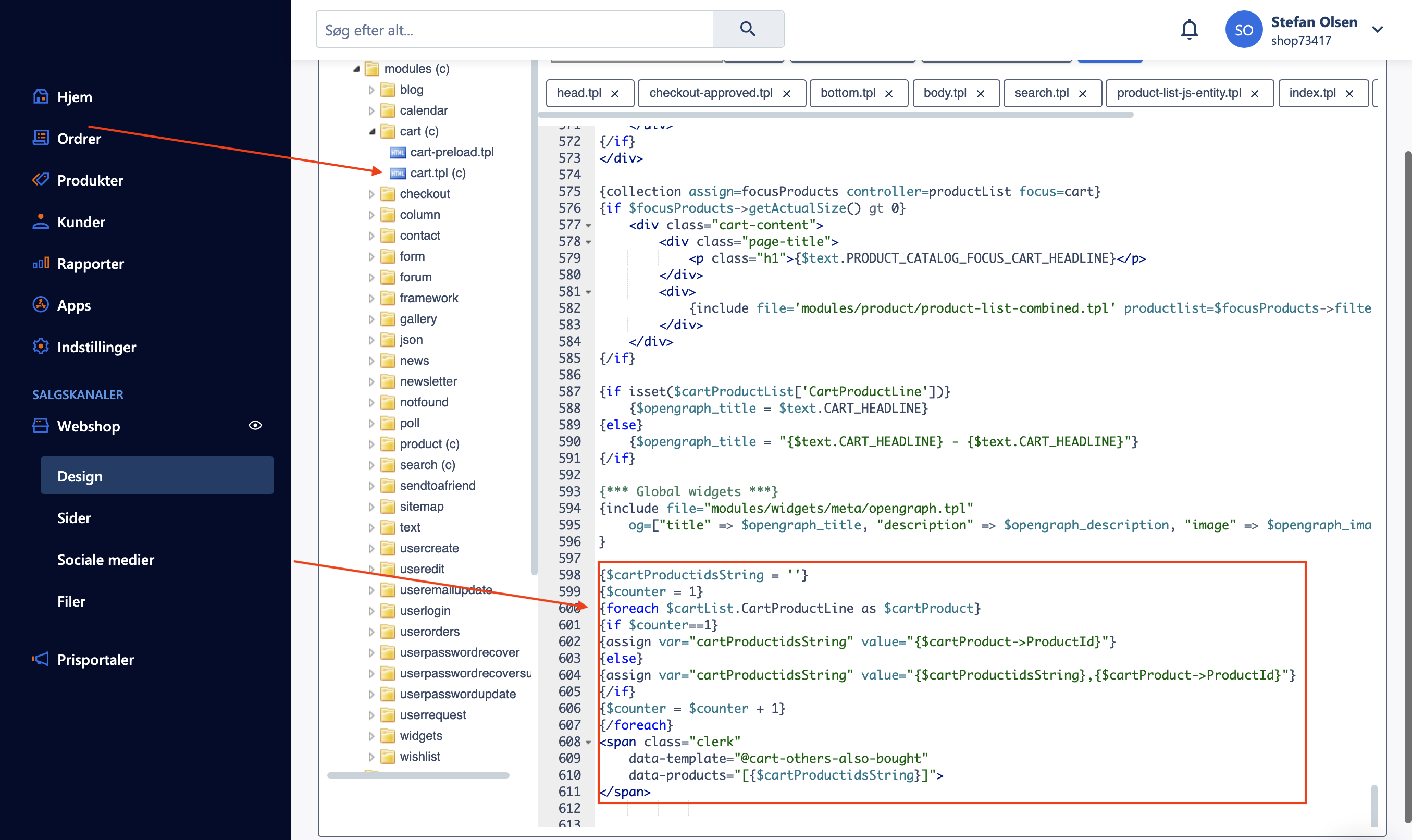This screenshot has width=1412, height=840.
Task: Open Stefan Olsen account dropdown
Action: (1378, 29)
